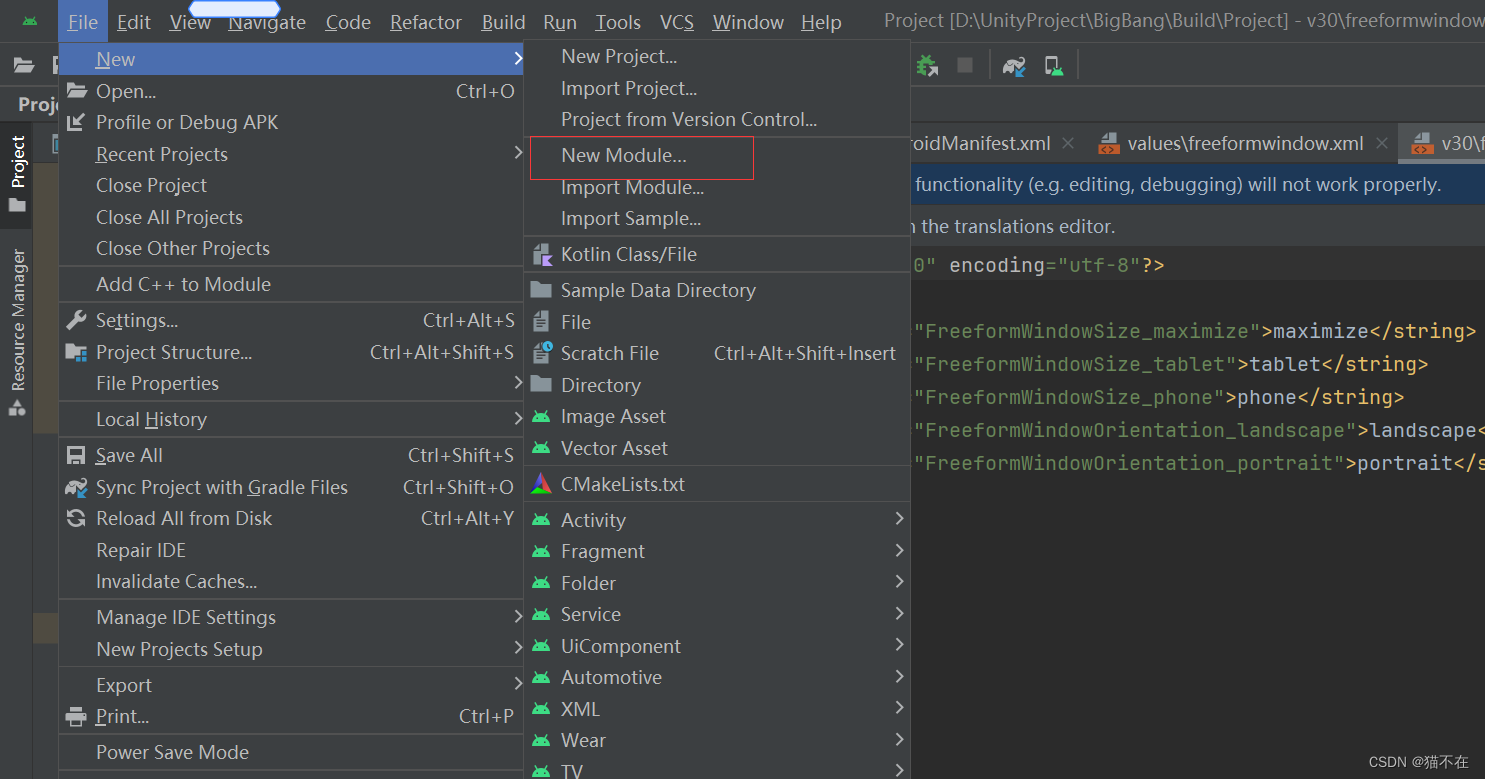
Task: Select Profile or Debug APK
Action: [x=292, y=122]
